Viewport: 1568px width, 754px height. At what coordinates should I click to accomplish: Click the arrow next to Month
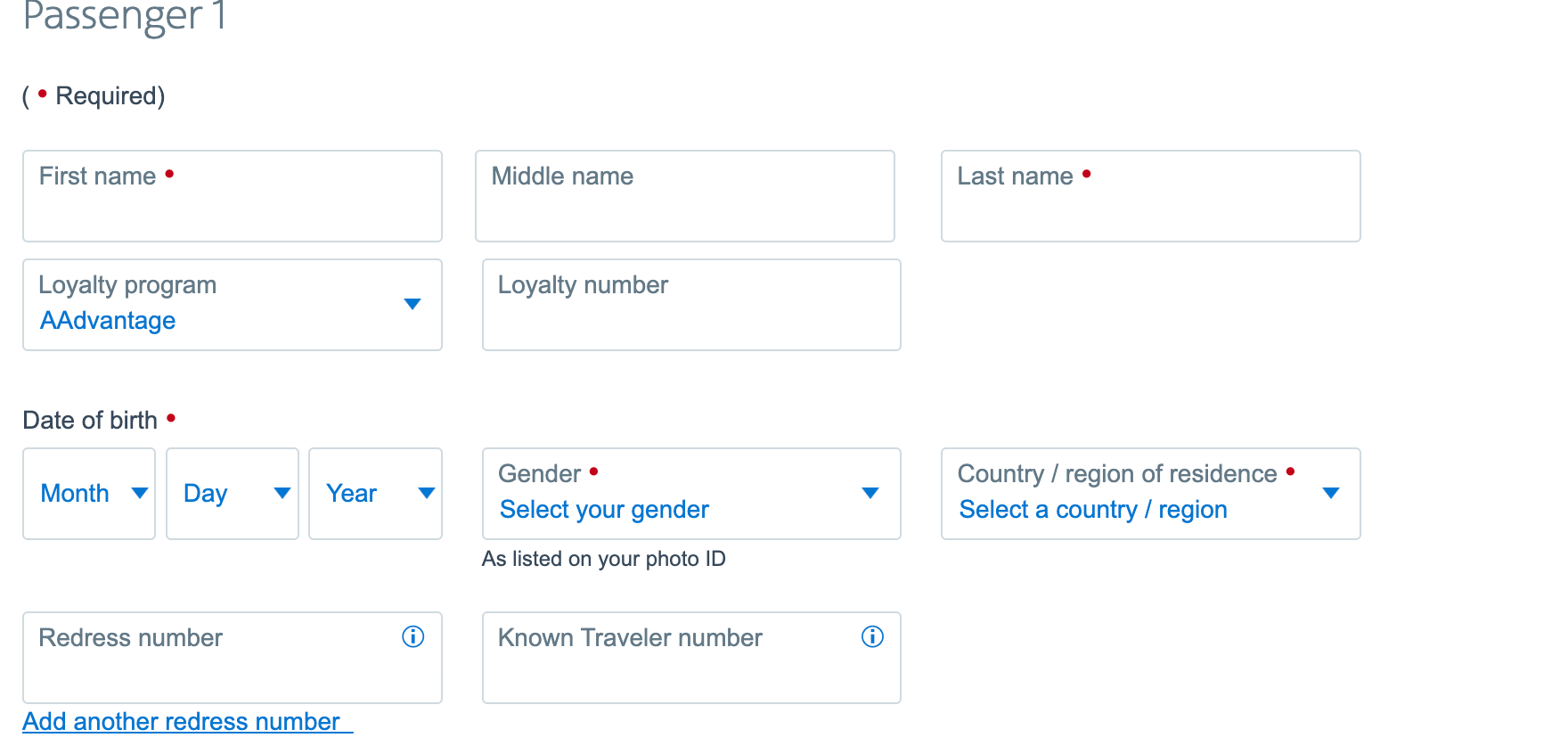click(140, 493)
